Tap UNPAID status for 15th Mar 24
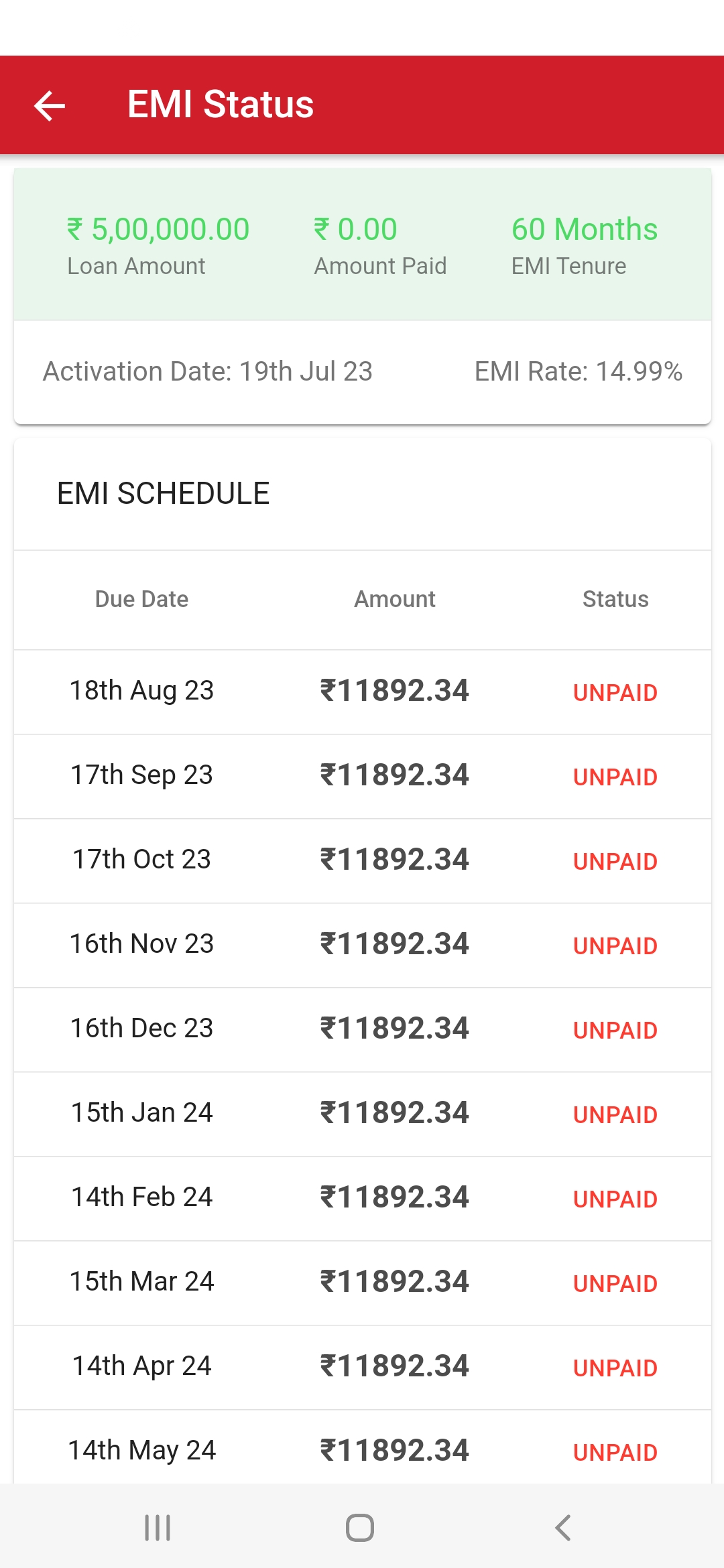Screen dimensions: 724x1568 pyautogui.click(x=615, y=1284)
